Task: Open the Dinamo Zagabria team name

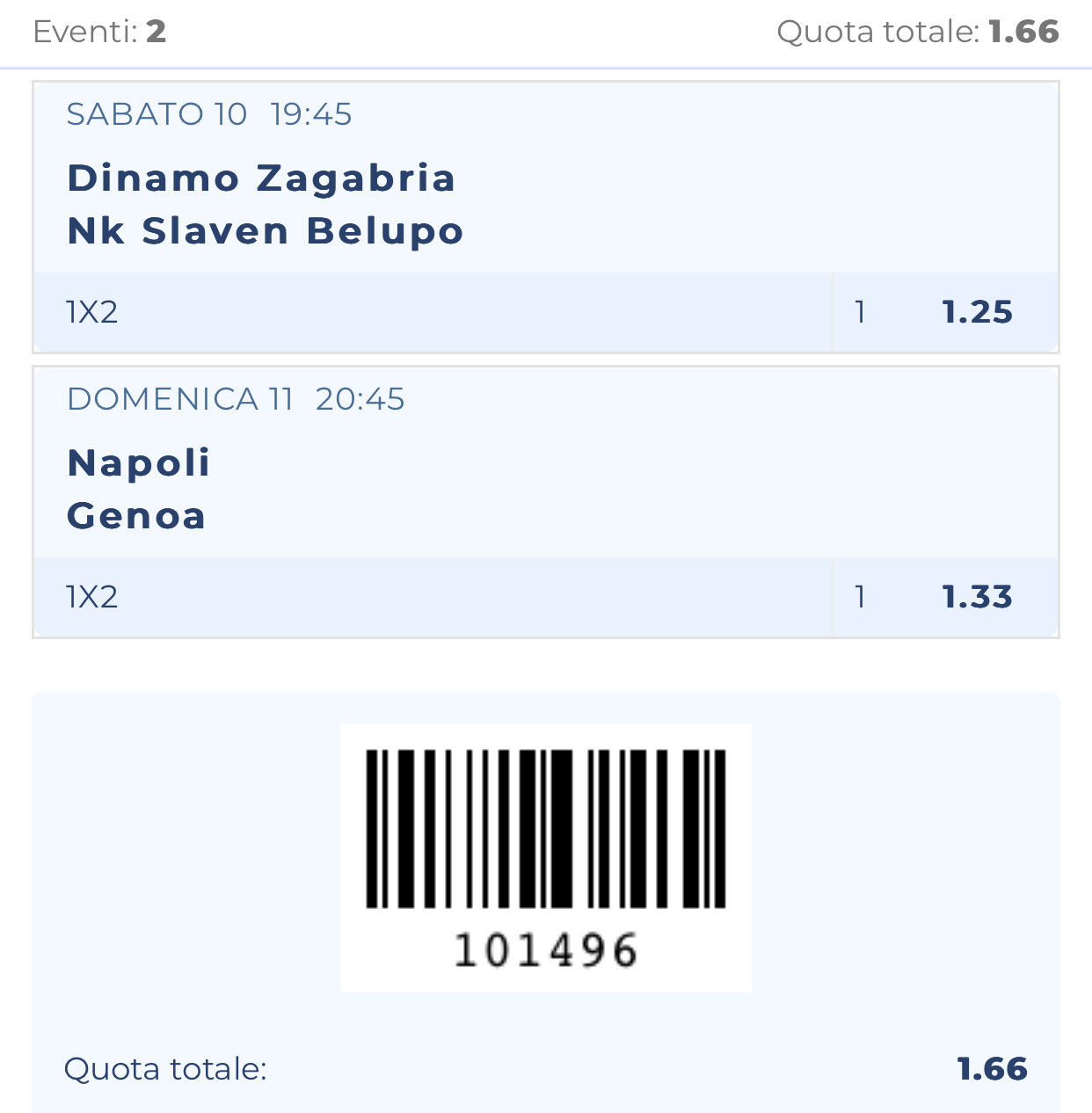Action: click(261, 178)
